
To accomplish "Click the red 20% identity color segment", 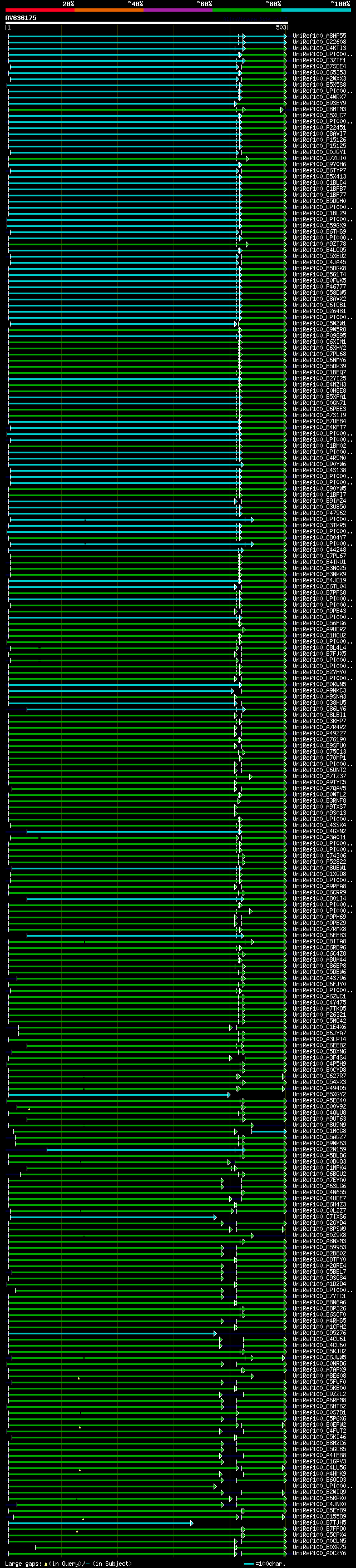I will [40, 10].
